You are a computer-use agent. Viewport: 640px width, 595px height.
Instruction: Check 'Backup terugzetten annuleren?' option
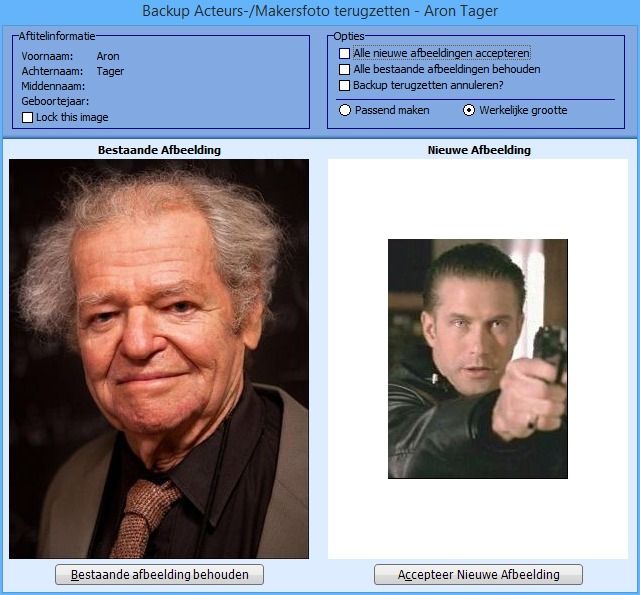point(344,85)
